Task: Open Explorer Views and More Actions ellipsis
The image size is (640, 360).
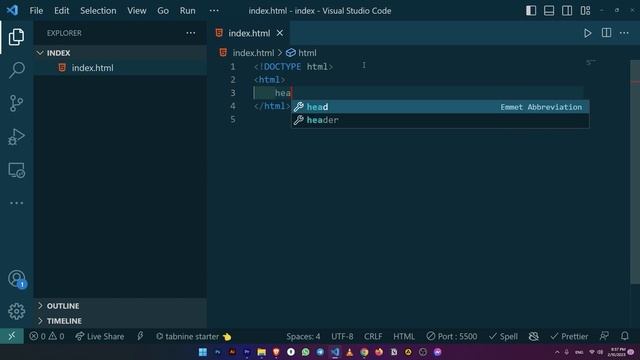Action: 191,33
